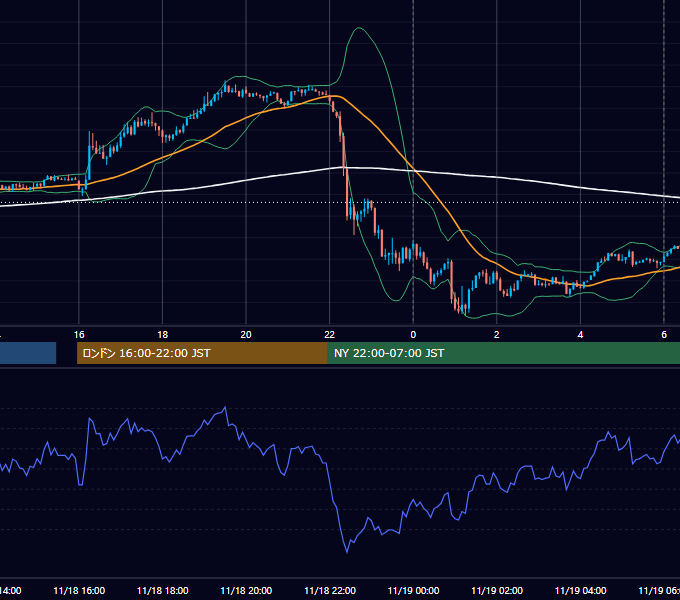Click the 18 hour axis label
The image size is (680, 600).
(x=163, y=335)
